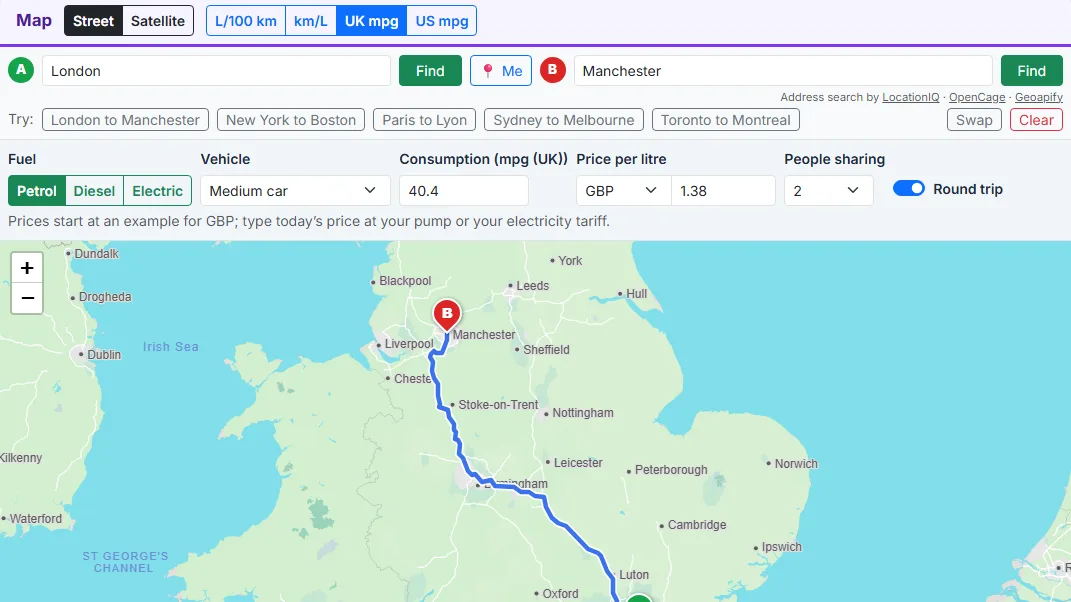Click the Cambridge label on the map
Image resolution: width=1071 pixels, height=602 pixels.
tap(697, 525)
